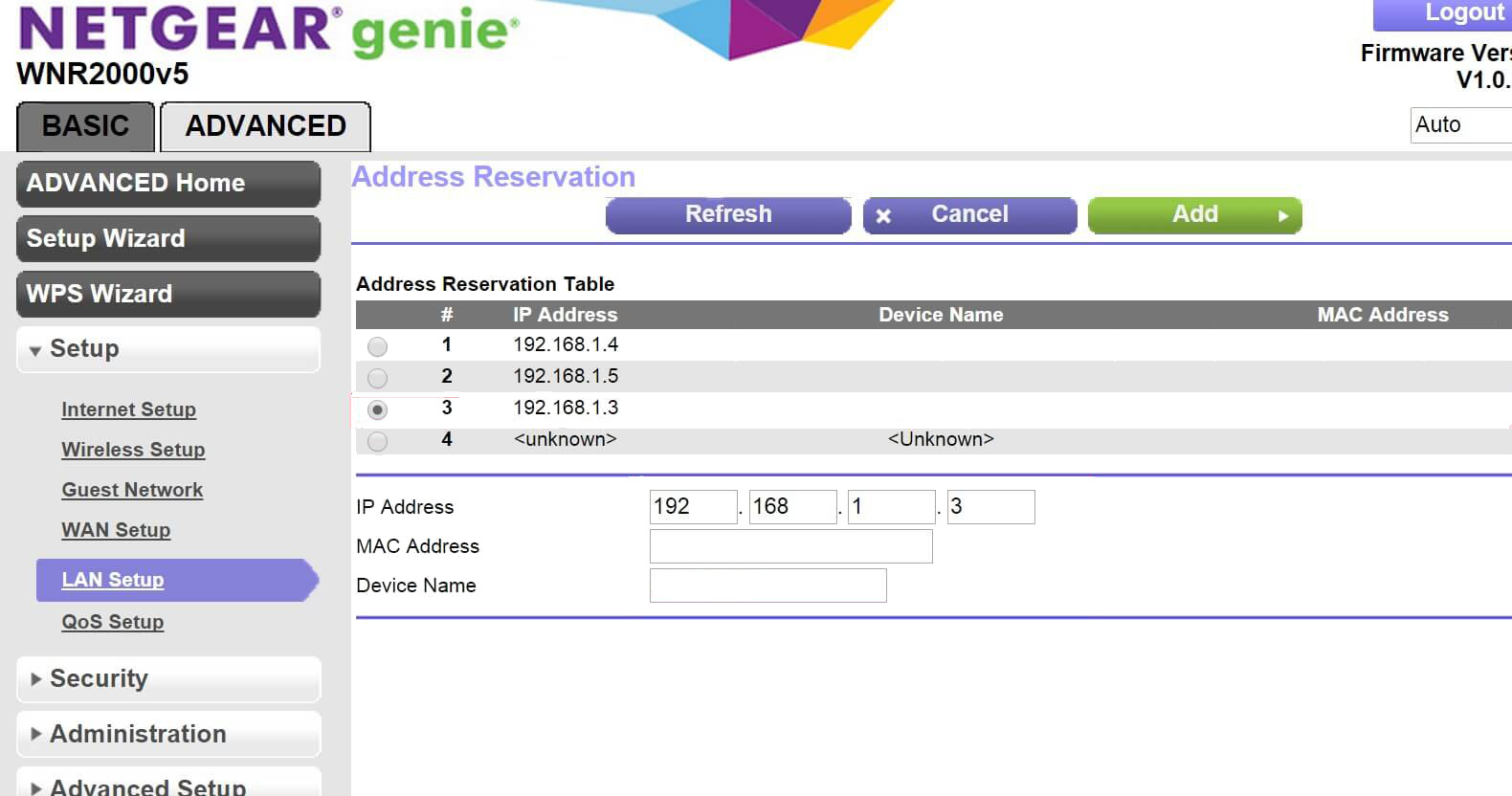This screenshot has height=796, width=1512.
Task: Open Wireless Setup link
Action: click(x=133, y=450)
